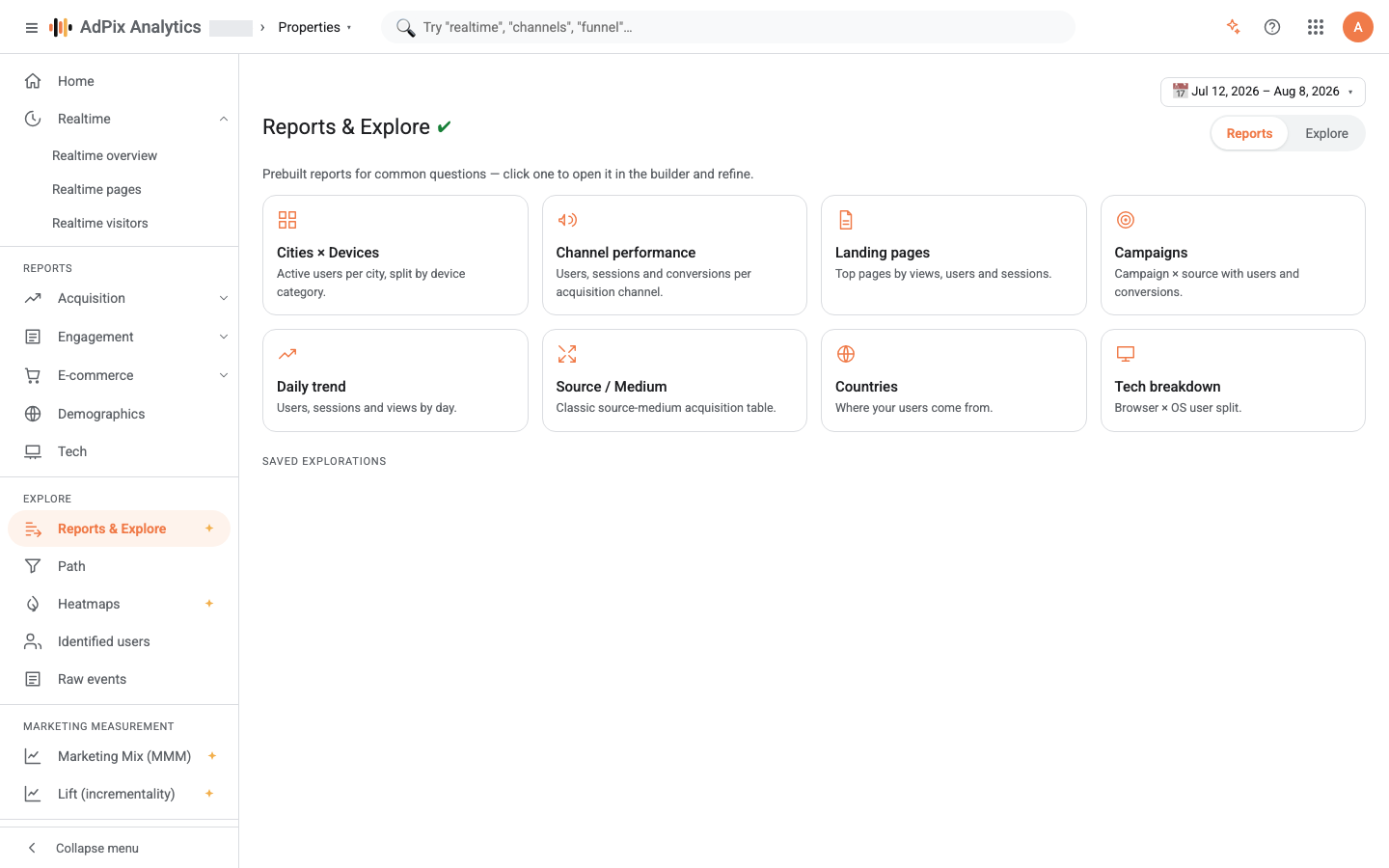1389x868 pixels.
Task: Open the apps grid launcher
Action: coord(1316,27)
